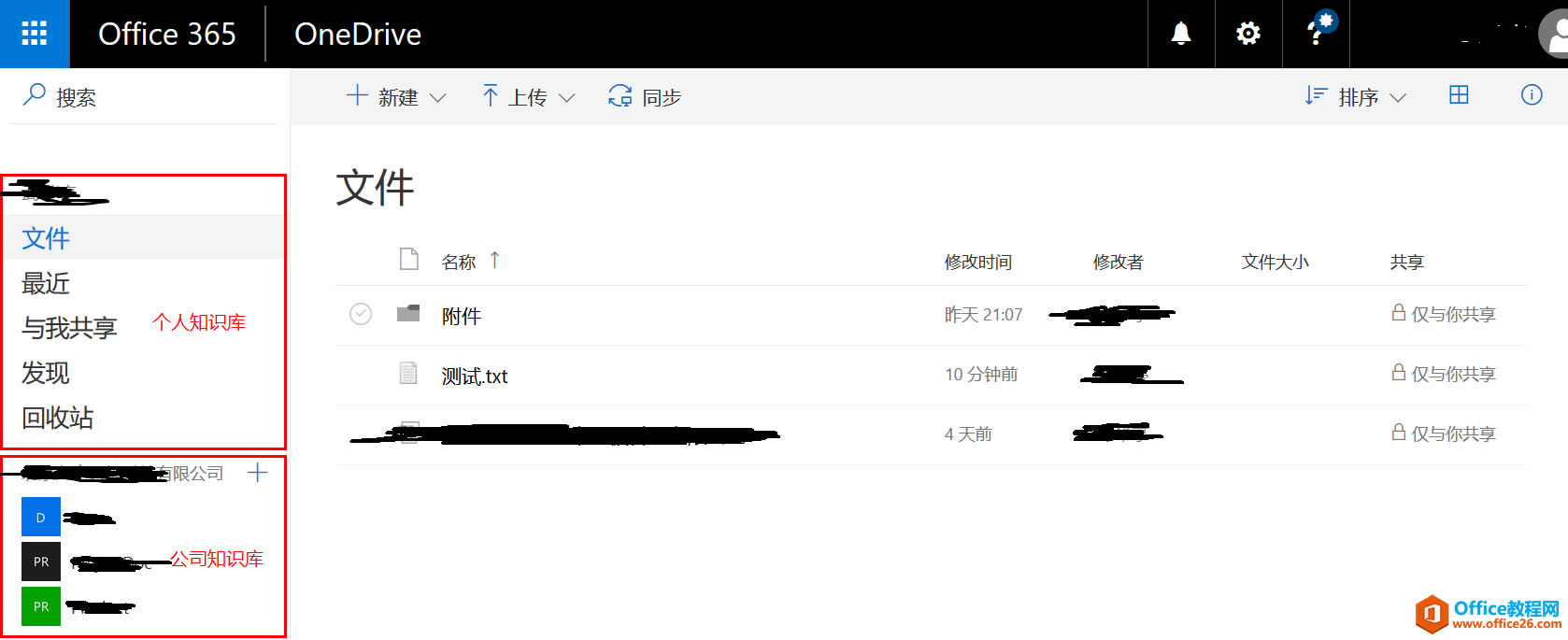Open the 附件 folder
The height and width of the screenshot is (640, 1568).
tap(462, 316)
